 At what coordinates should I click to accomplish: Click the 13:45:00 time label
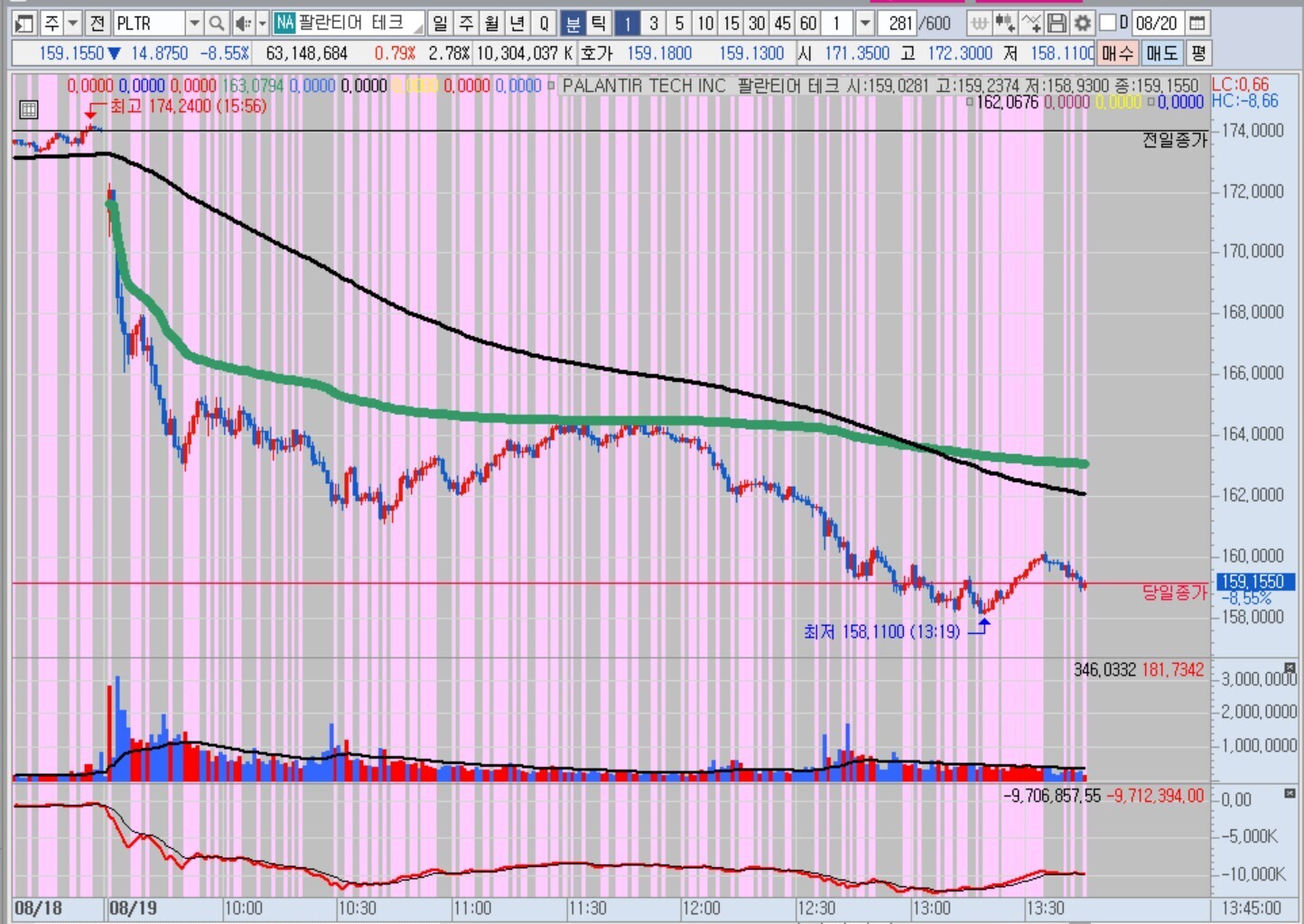pyautogui.click(x=1253, y=909)
